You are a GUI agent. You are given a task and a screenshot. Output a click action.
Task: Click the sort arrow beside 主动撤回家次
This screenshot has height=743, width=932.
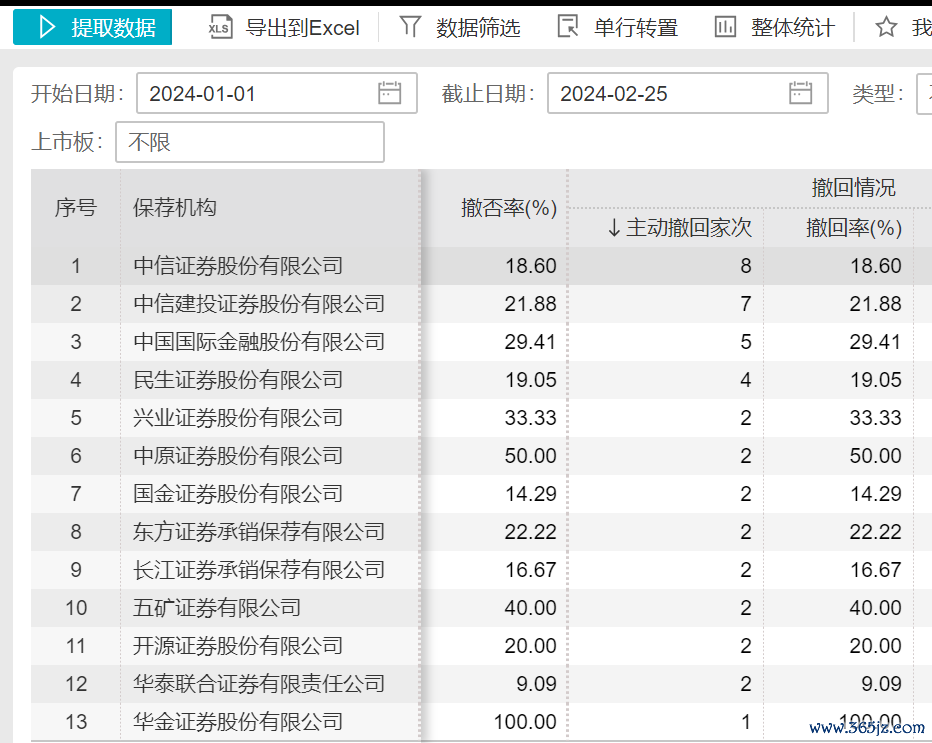pos(614,228)
